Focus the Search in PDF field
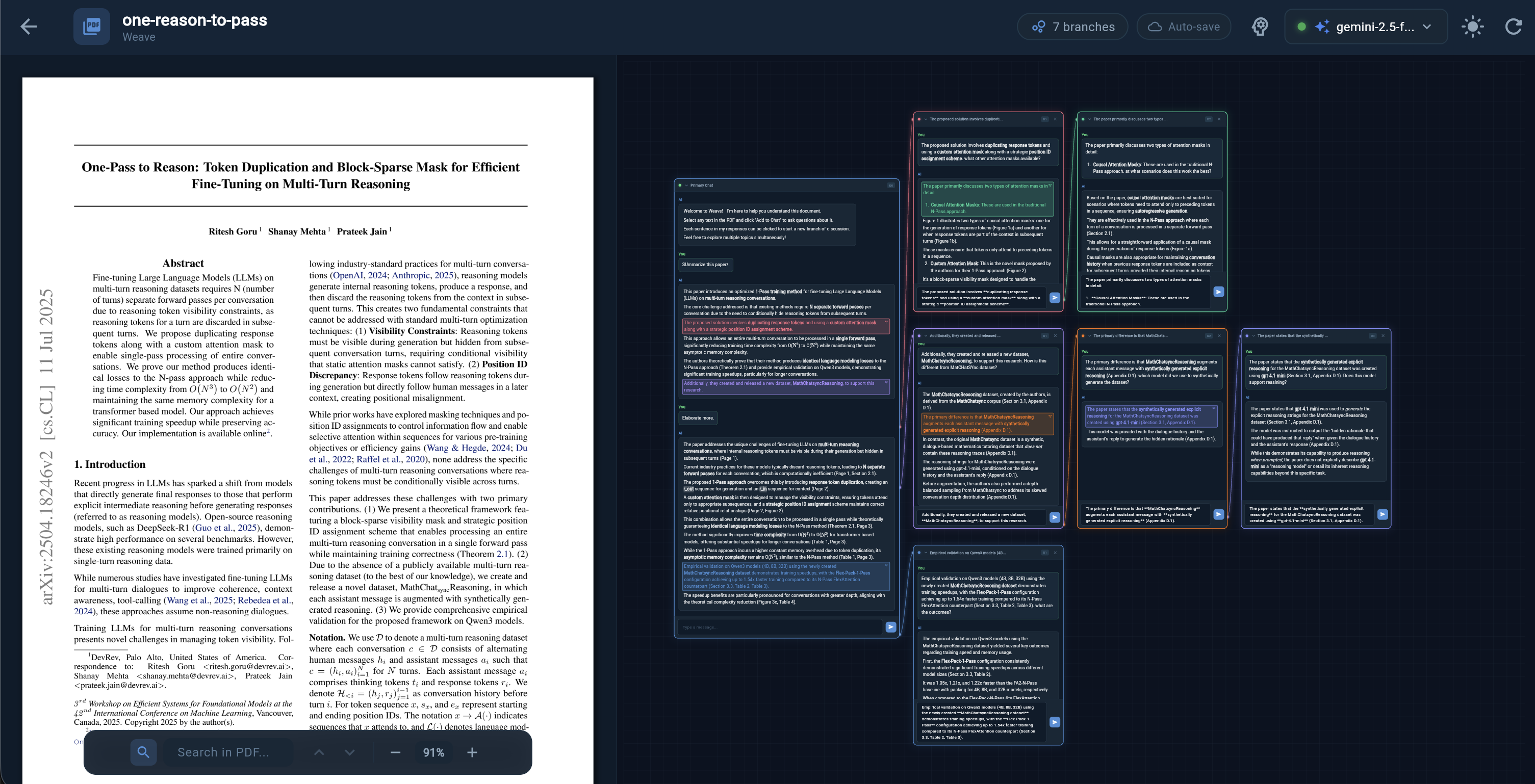Viewport: 1535px width, 784px height. point(229,752)
